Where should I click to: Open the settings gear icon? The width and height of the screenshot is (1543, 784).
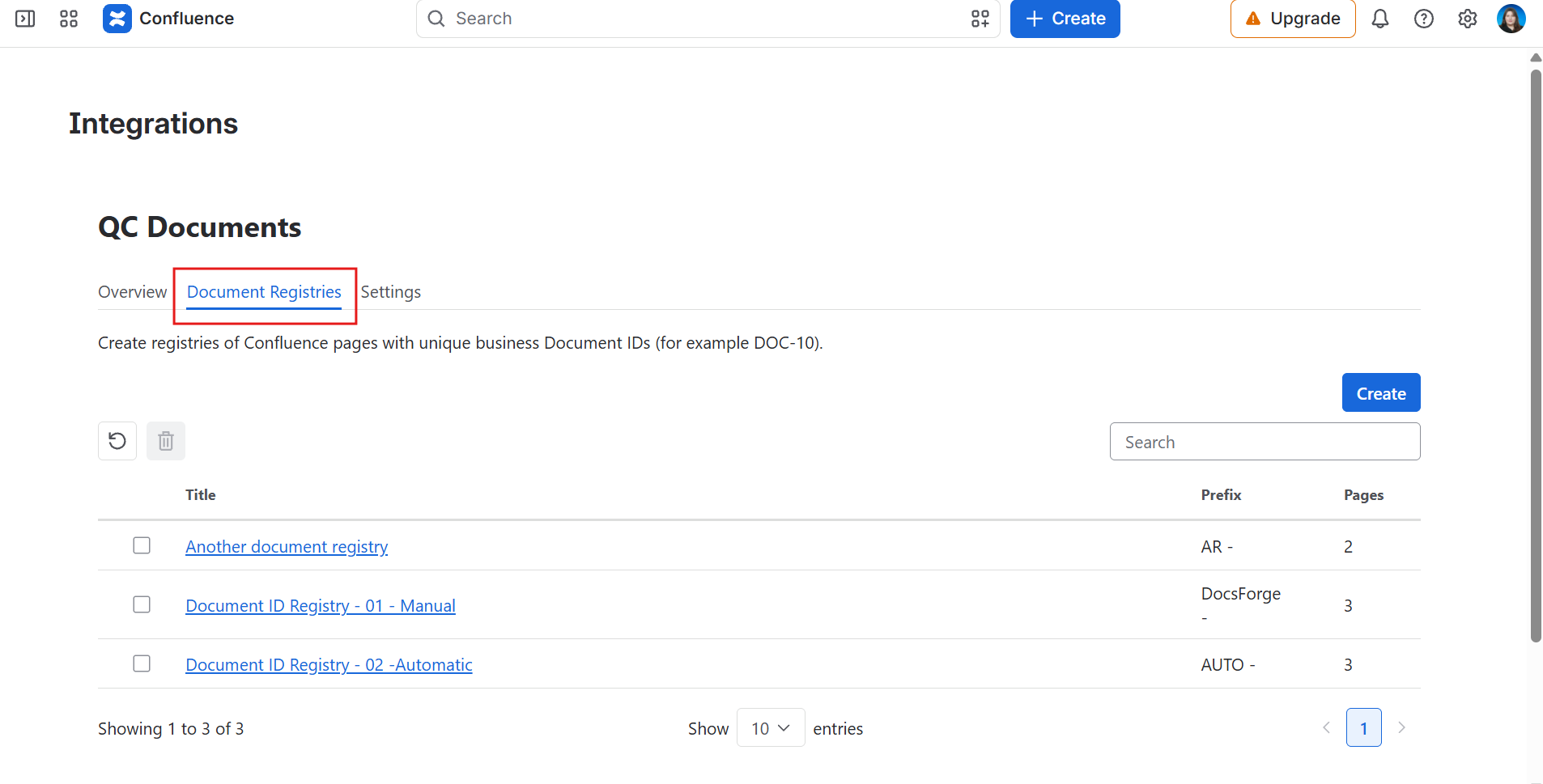[x=1468, y=19]
